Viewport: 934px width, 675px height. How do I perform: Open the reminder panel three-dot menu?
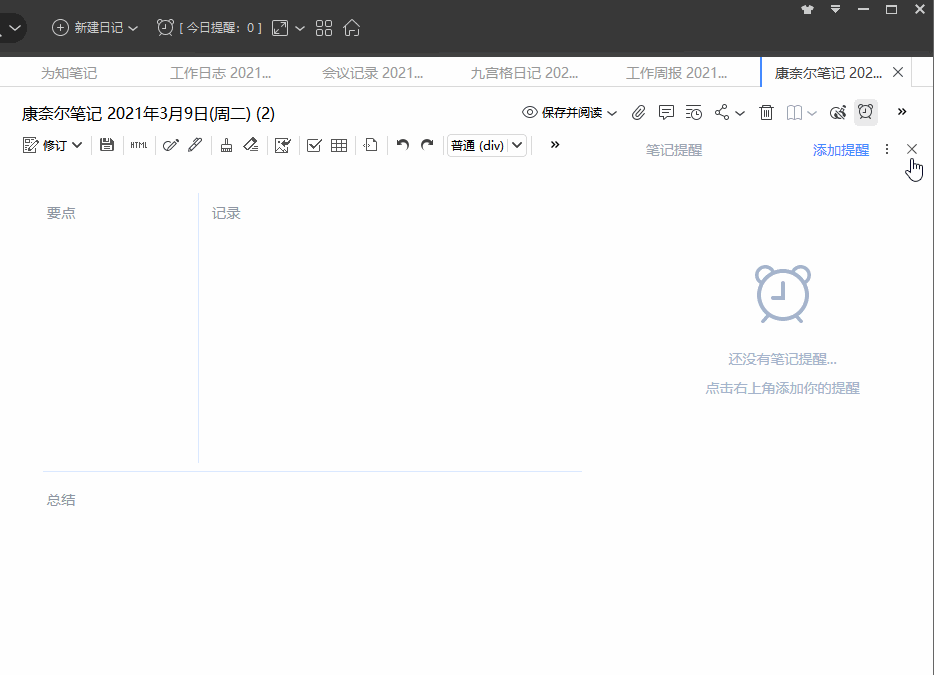[x=887, y=149]
